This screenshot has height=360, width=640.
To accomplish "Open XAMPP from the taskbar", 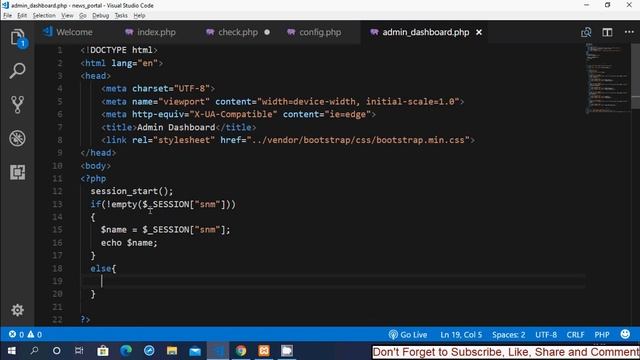I will (x=264, y=351).
